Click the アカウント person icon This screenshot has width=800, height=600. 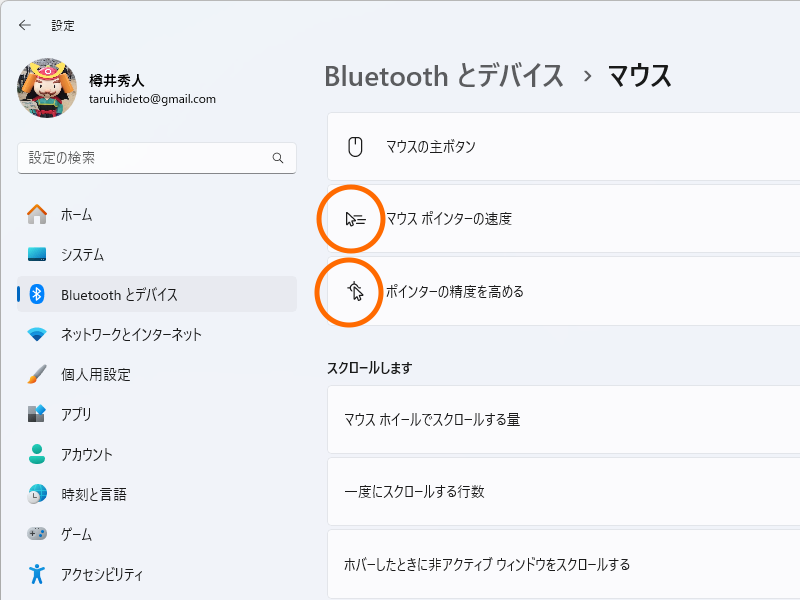[36, 454]
